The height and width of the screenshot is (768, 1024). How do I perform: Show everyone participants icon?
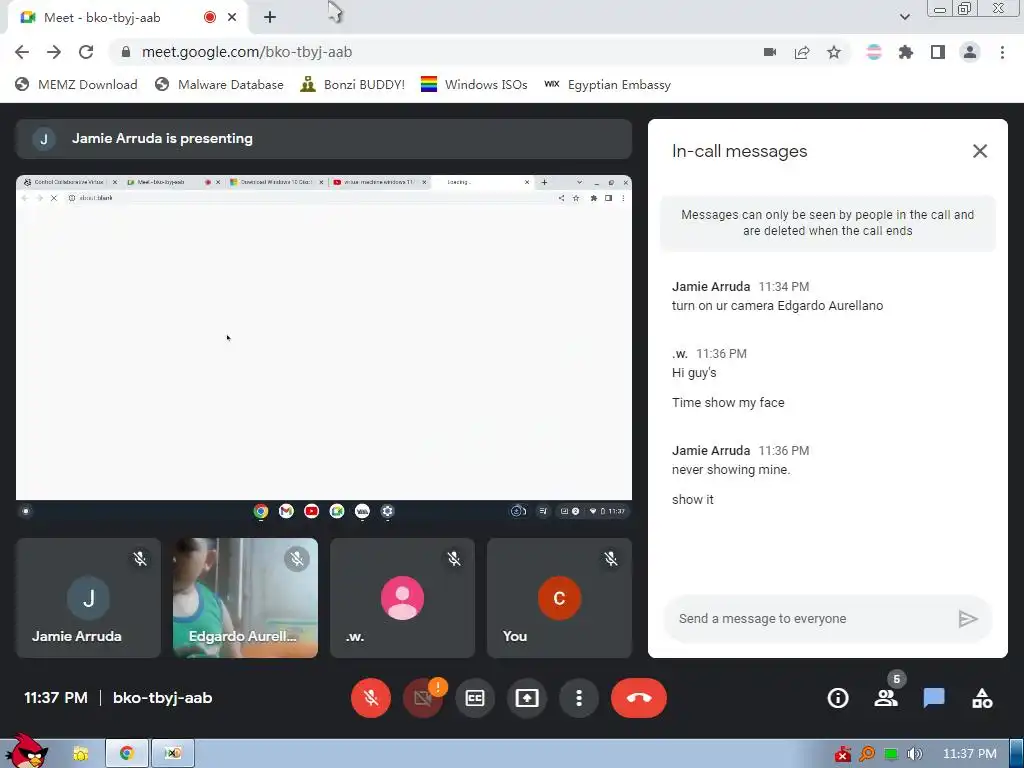[886, 698]
